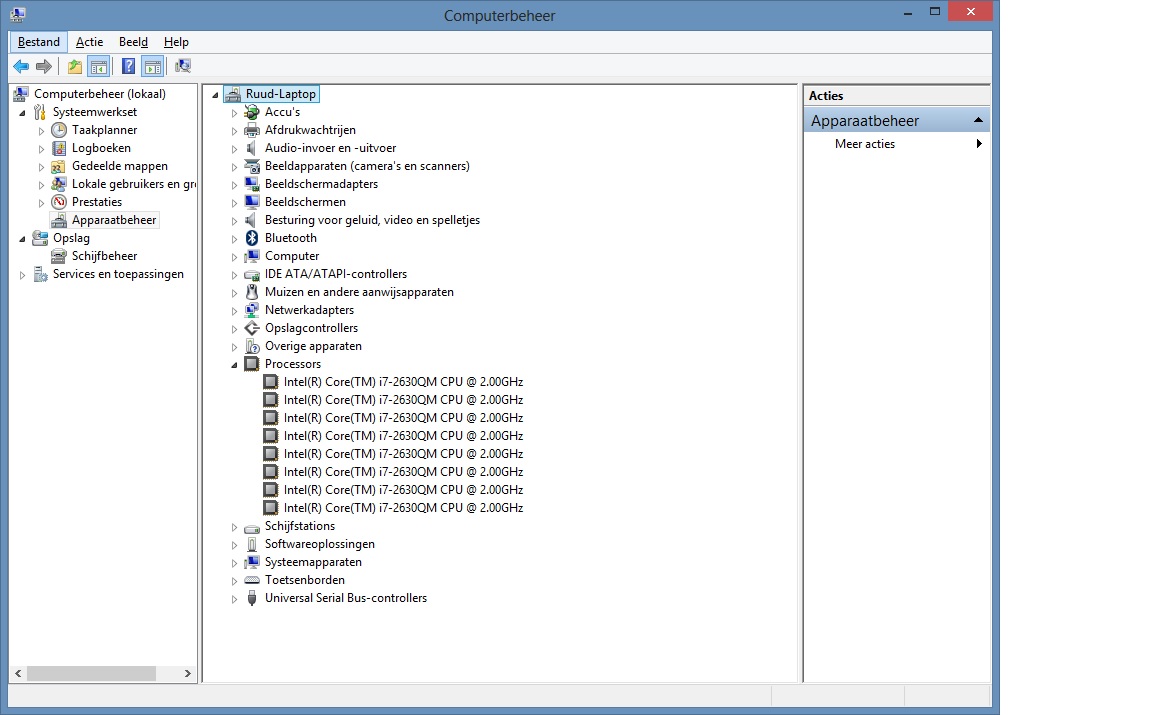Click the Taakplanner clock icon
The image size is (1152, 715).
(x=59, y=130)
